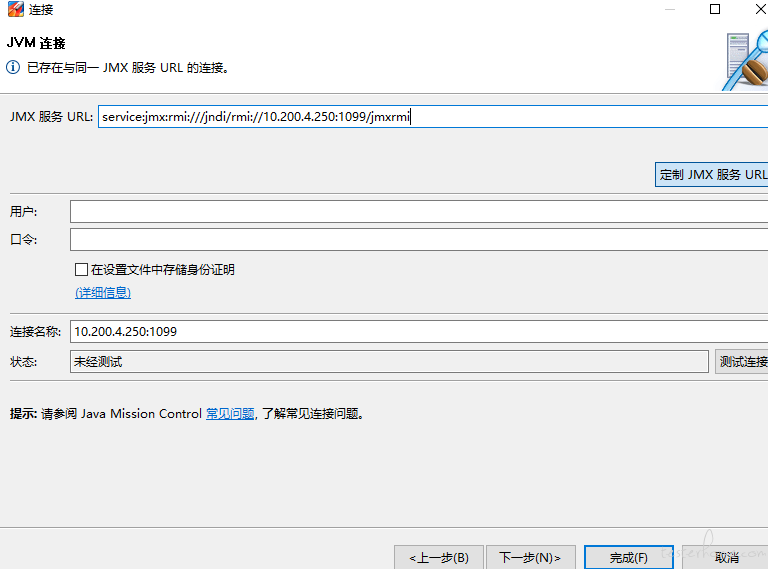Click the Java Mission Control title bar icon
Viewport: 768px width, 569px height.
[x=15, y=9]
